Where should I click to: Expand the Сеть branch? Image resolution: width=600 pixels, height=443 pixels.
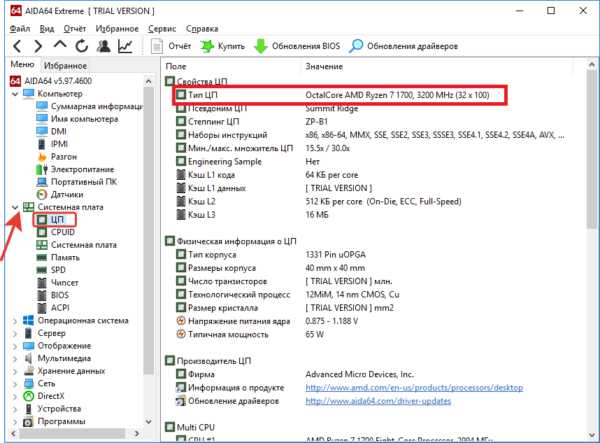(15, 383)
